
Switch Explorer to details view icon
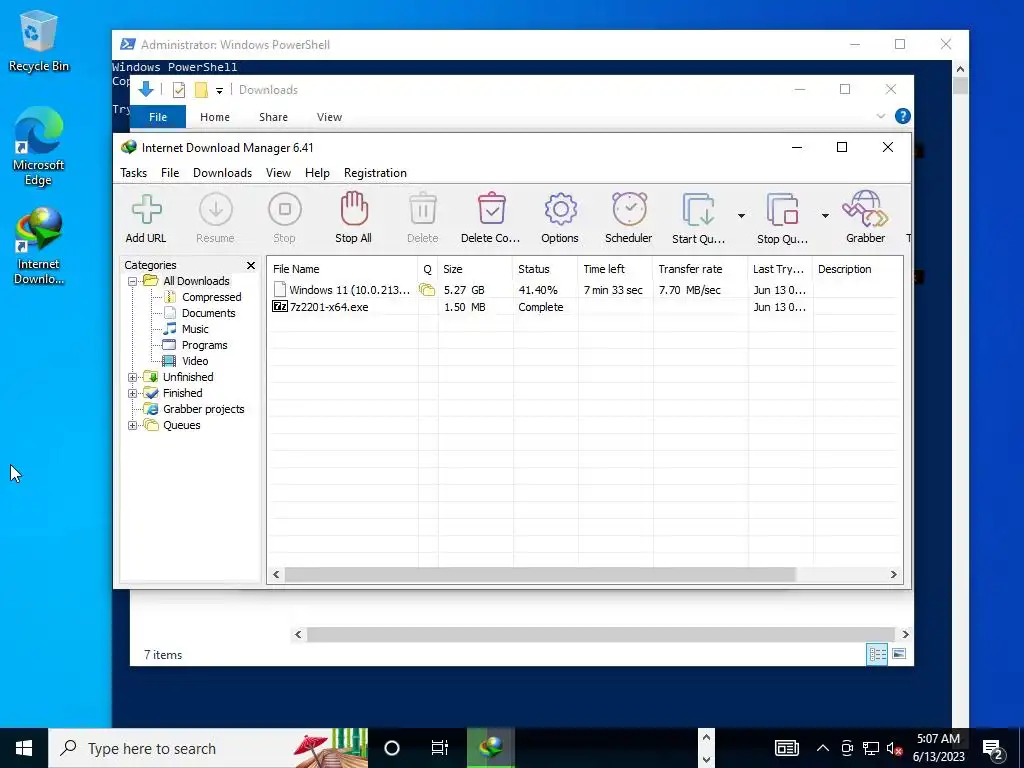tap(877, 654)
